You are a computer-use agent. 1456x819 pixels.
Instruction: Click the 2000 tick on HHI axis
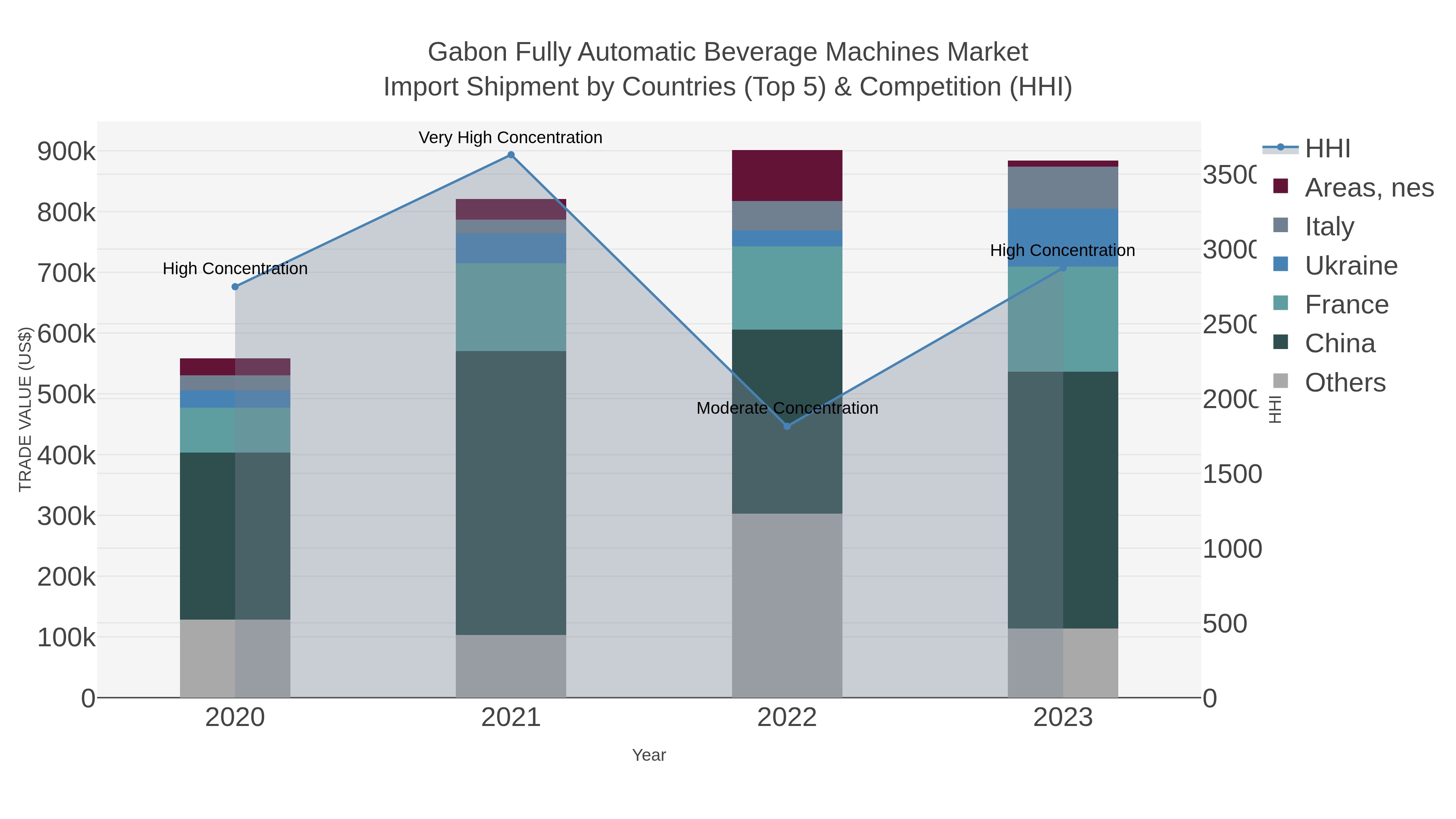(1230, 399)
